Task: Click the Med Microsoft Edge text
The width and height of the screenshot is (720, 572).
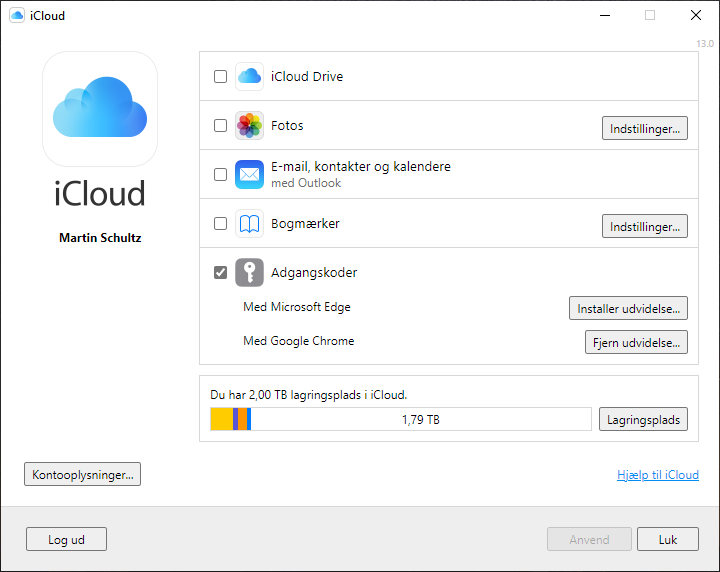Action: click(x=297, y=307)
